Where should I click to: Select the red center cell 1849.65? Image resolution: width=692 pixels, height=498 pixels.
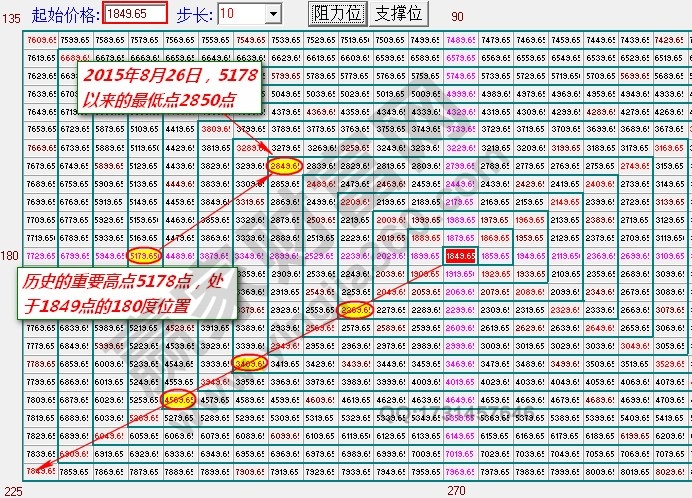(461, 255)
